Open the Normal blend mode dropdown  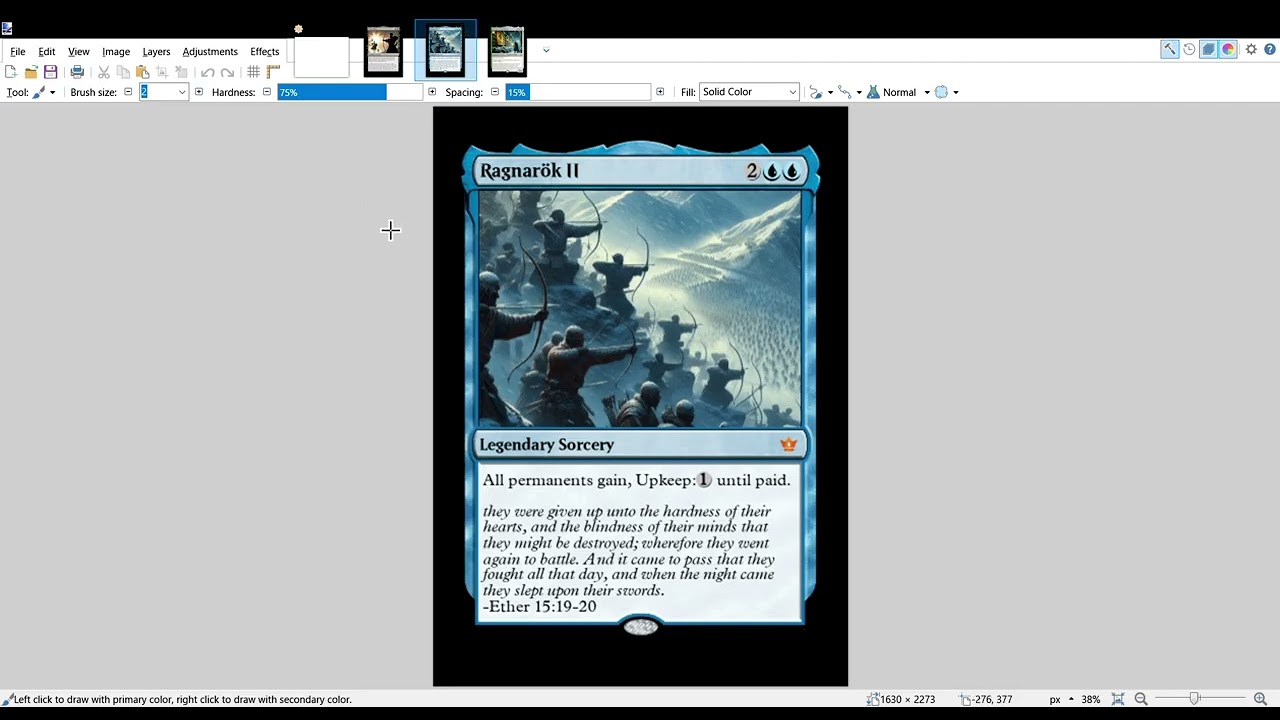coord(898,92)
